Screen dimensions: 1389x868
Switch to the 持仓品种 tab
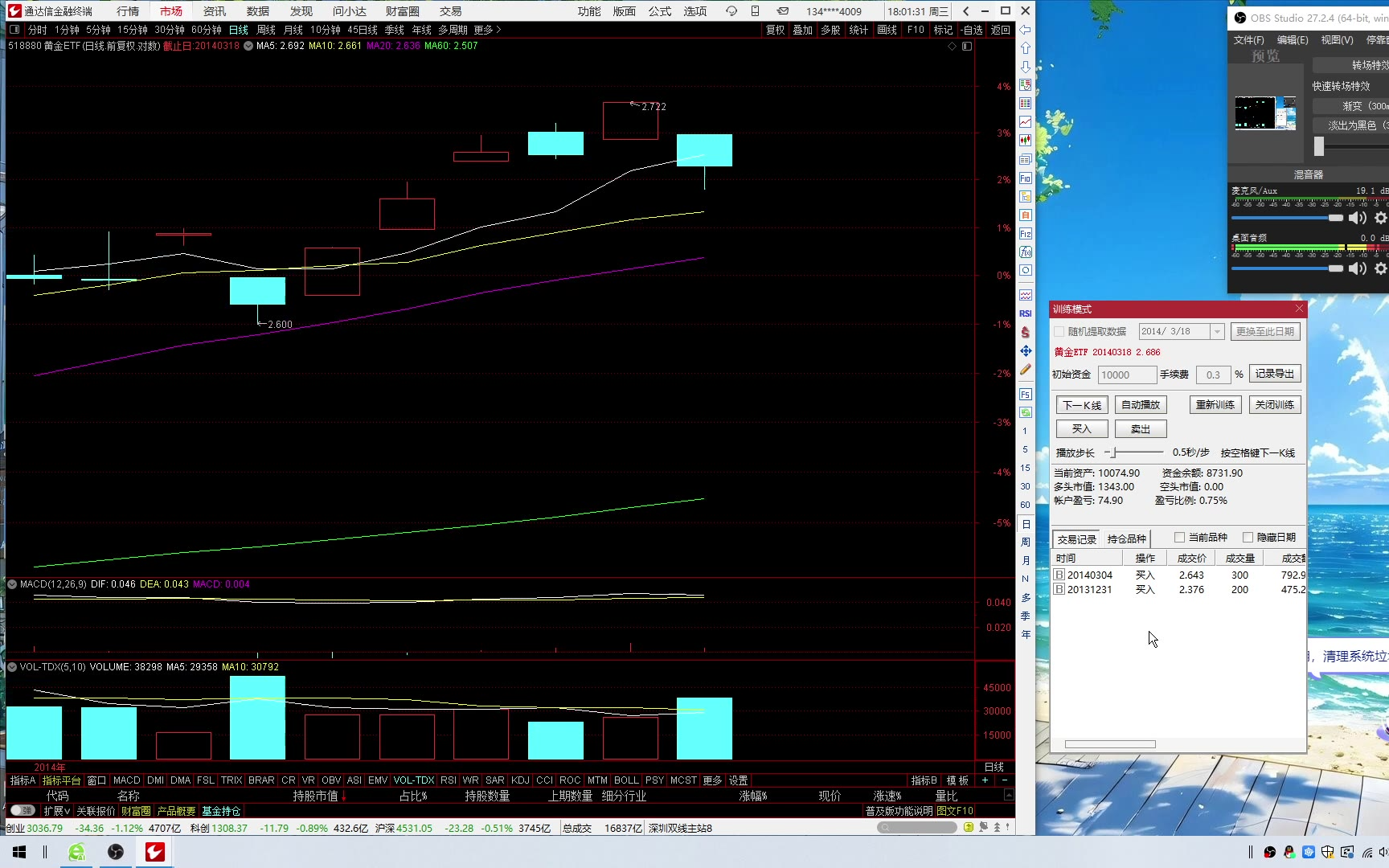(x=1126, y=539)
